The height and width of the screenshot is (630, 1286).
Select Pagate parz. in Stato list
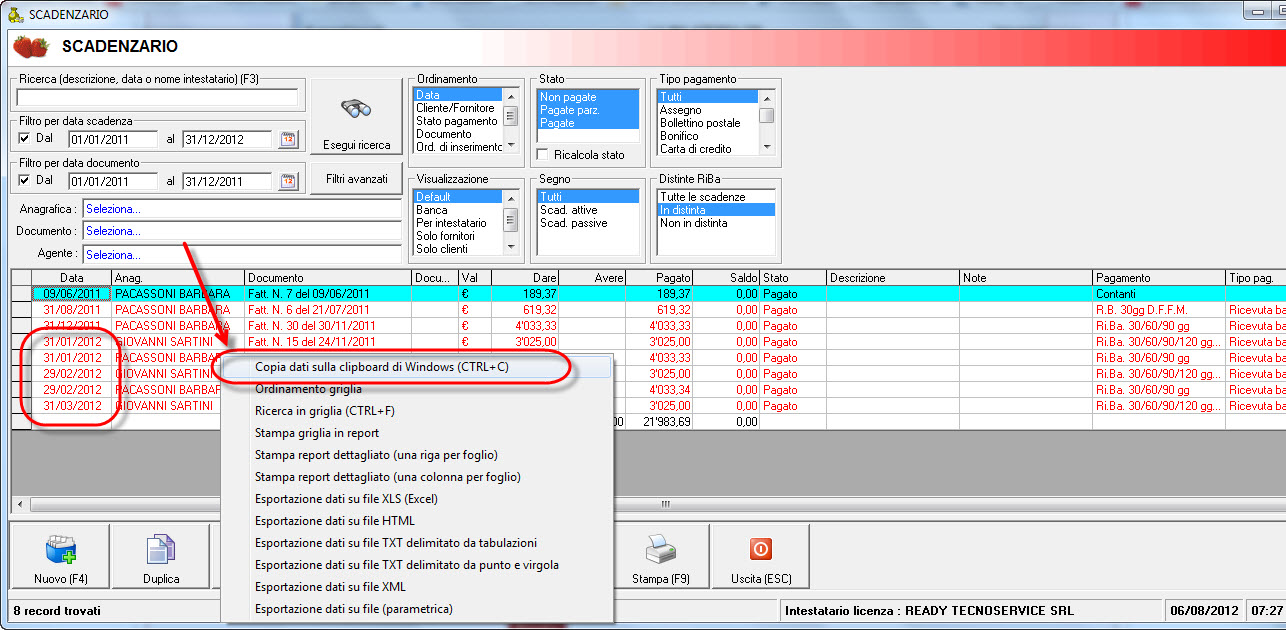point(587,110)
